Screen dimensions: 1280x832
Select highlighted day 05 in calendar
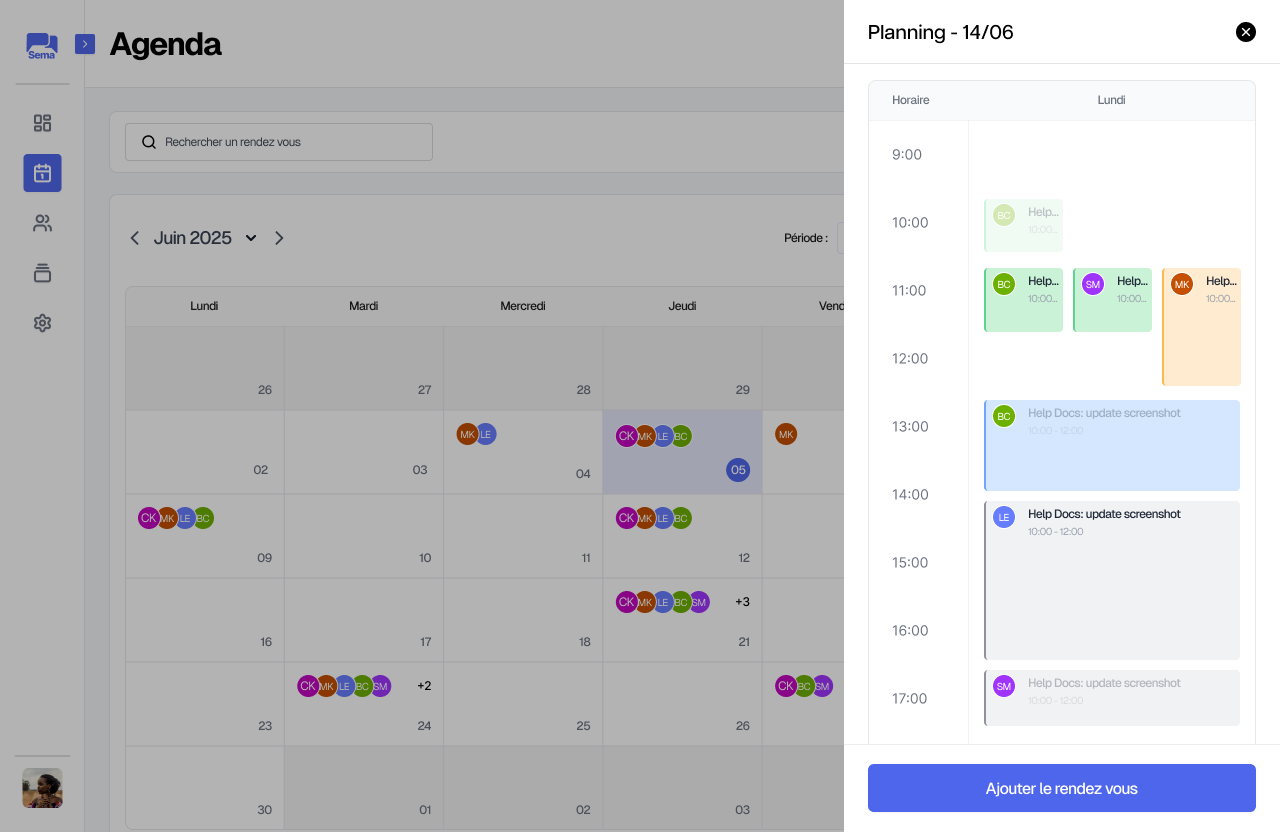(x=737, y=470)
